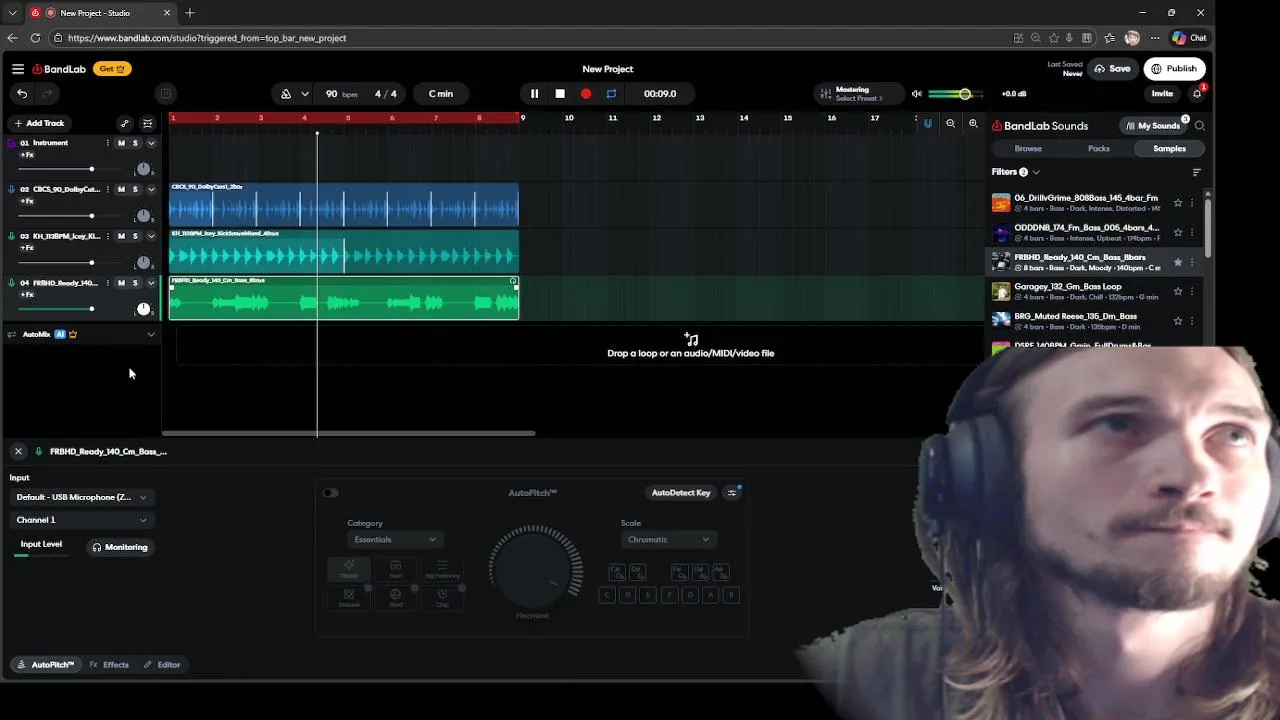1280x720 pixels.
Task: Toggle the snap magnet icon
Action: pyautogui.click(x=928, y=124)
